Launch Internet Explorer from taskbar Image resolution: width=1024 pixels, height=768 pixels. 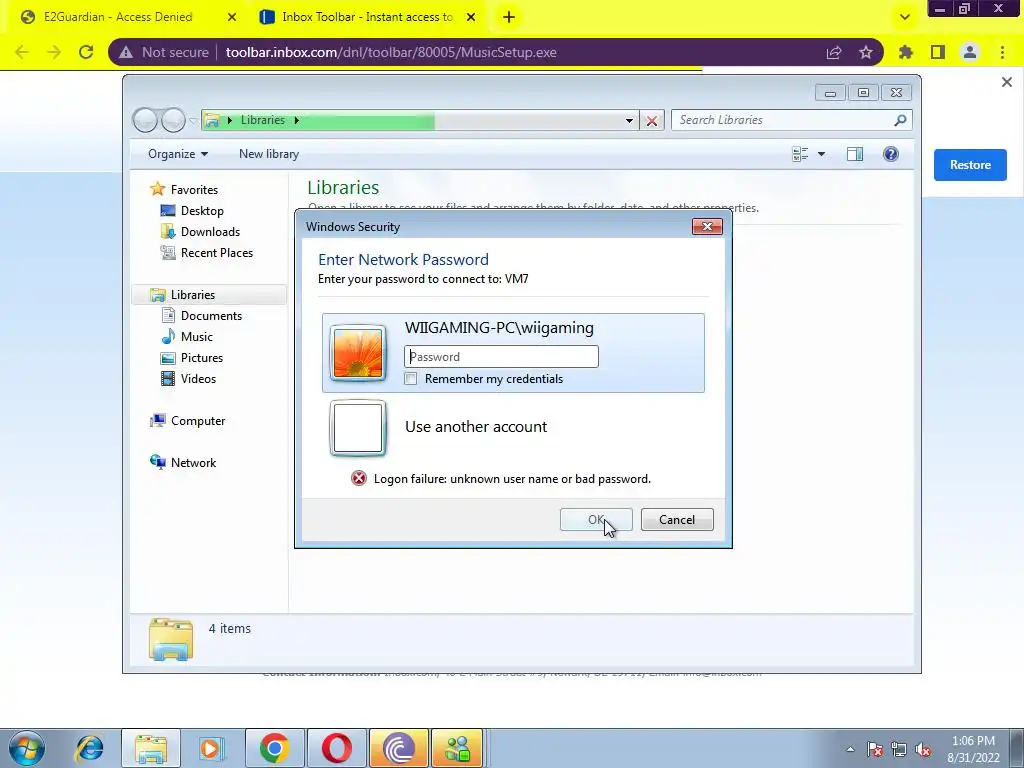(x=89, y=748)
